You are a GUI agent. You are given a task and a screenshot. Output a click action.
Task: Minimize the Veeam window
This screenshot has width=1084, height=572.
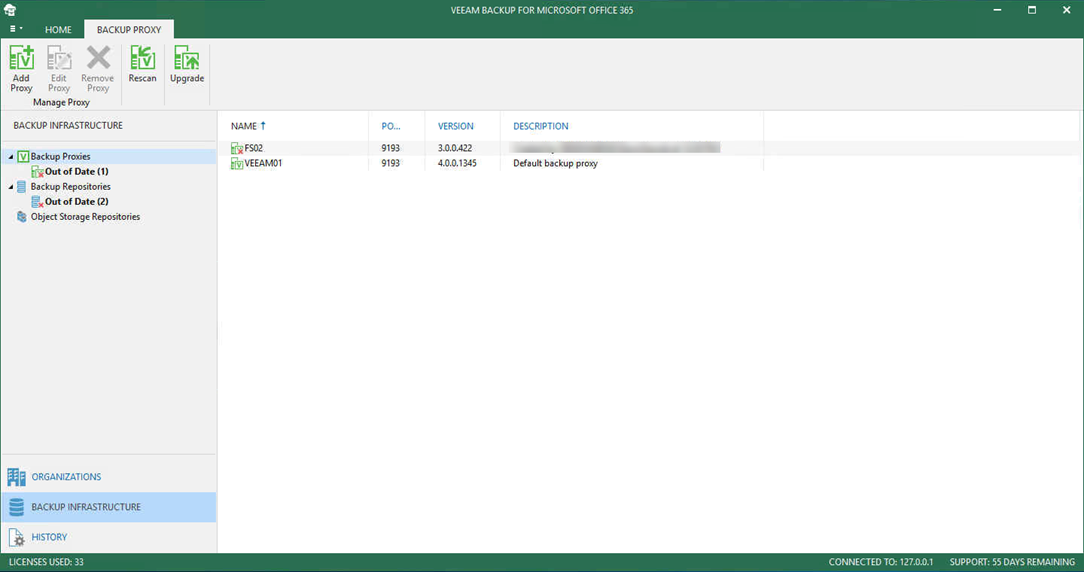click(x=998, y=10)
